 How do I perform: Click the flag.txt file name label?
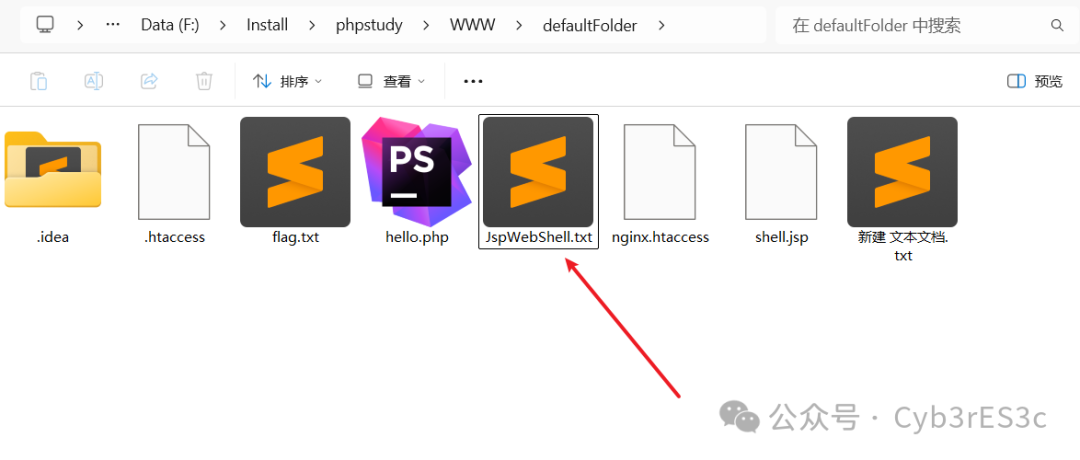click(x=295, y=238)
